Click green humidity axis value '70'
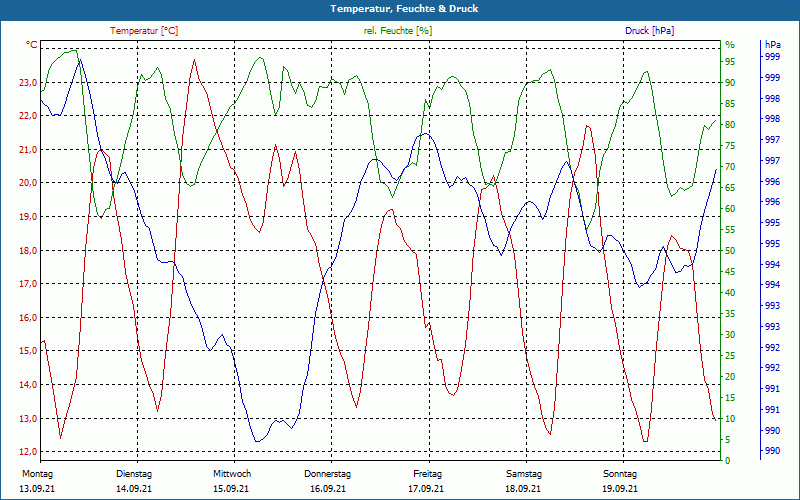800x500 pixels. click(730, 167)
